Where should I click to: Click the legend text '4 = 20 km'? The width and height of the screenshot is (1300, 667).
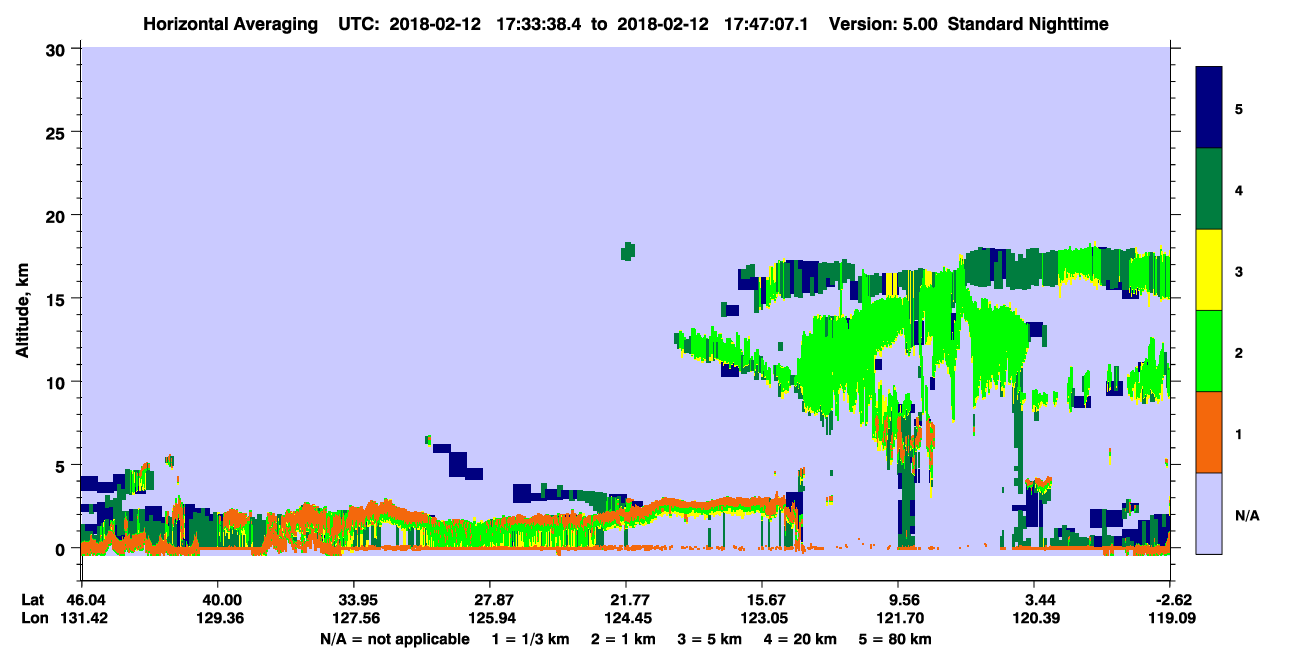pos(802,639)
